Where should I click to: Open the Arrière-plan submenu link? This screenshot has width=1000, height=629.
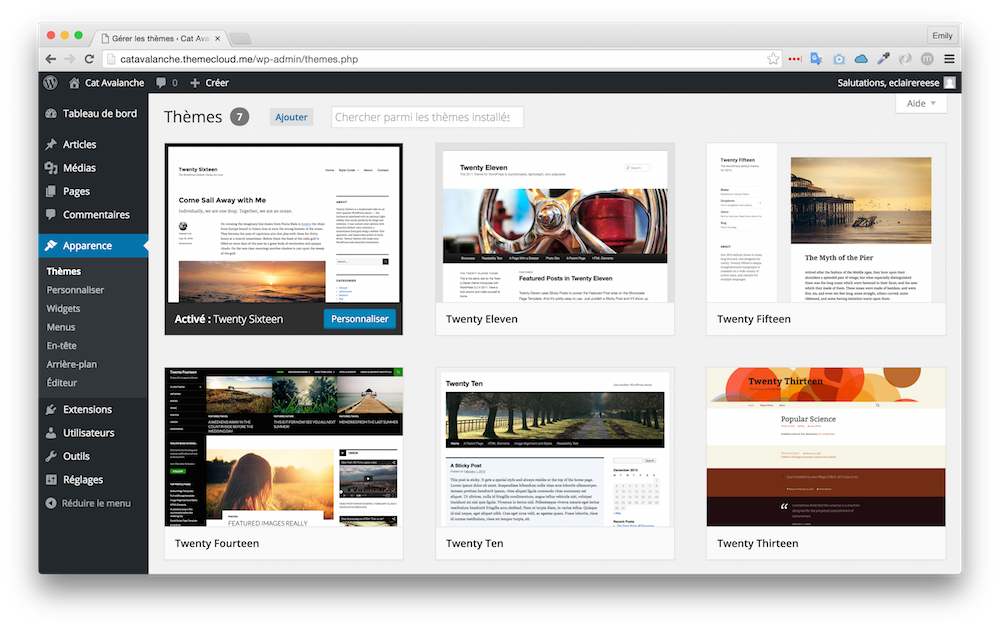click(71, 364)
